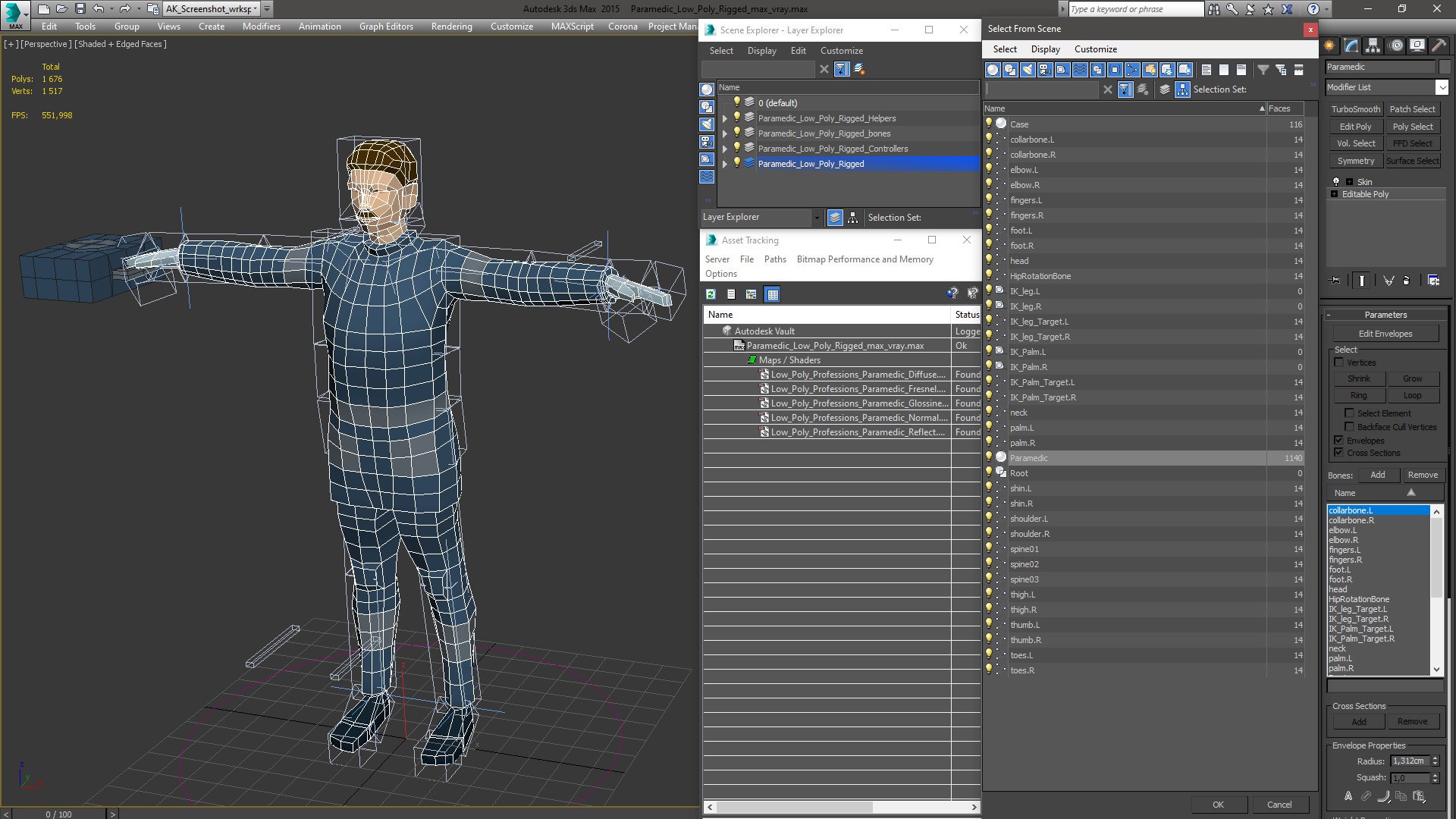Uncheck the Cross Sections checkbox
1456x819 pixels.
pyautogui.click(x=1339, y=453)
